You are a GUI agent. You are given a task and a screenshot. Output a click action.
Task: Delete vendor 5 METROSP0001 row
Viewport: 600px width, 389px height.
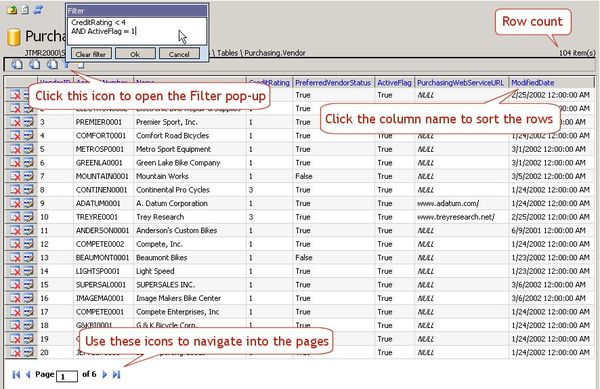coord(15,149)
